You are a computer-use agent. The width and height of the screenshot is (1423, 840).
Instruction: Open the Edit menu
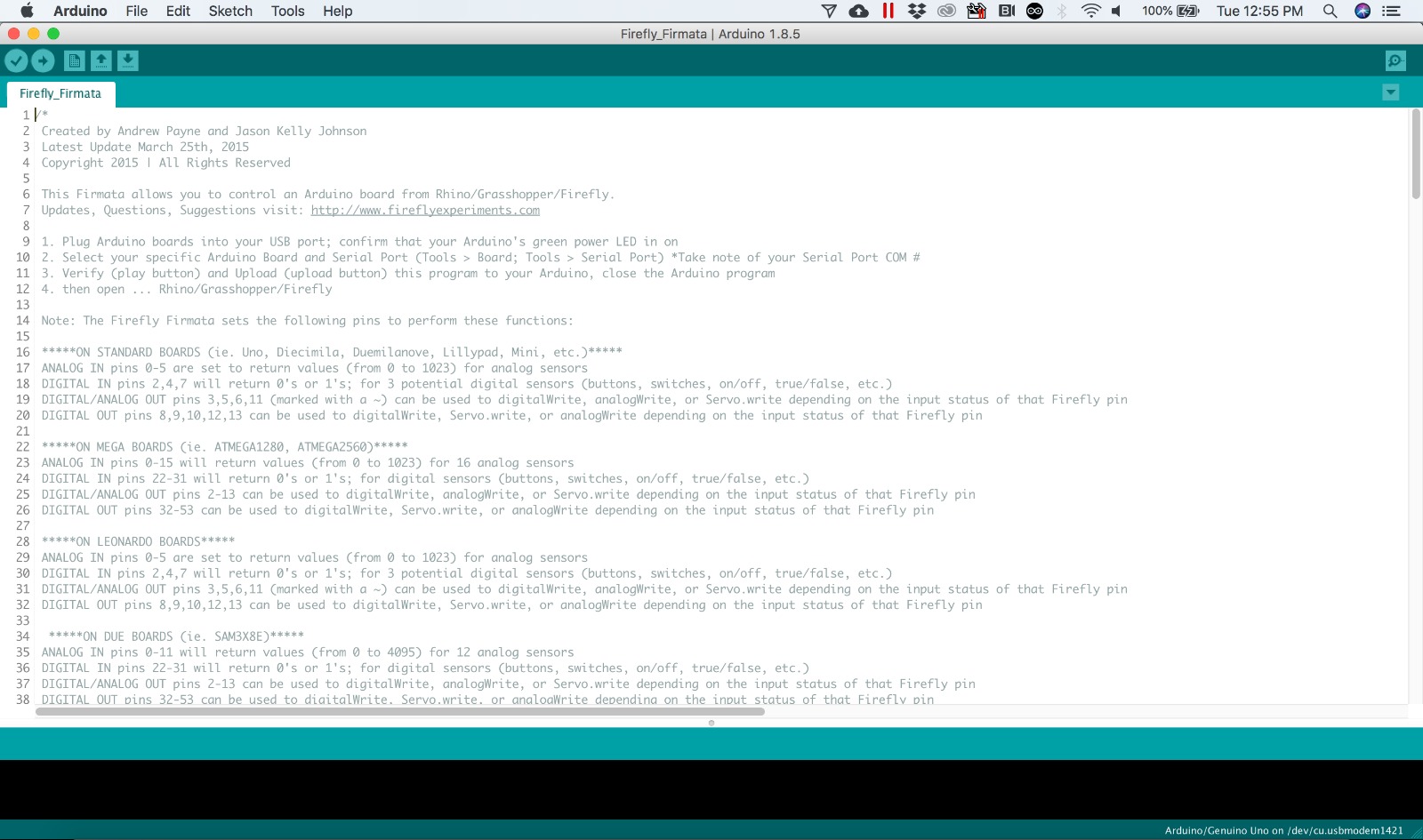[178, 11]
